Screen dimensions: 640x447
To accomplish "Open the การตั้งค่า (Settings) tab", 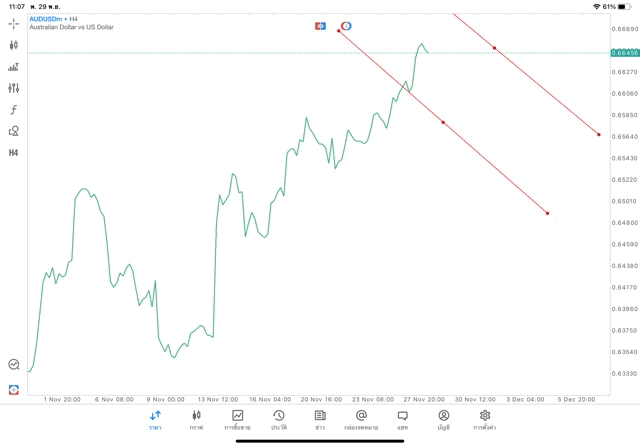I will (x=485, y=420).
